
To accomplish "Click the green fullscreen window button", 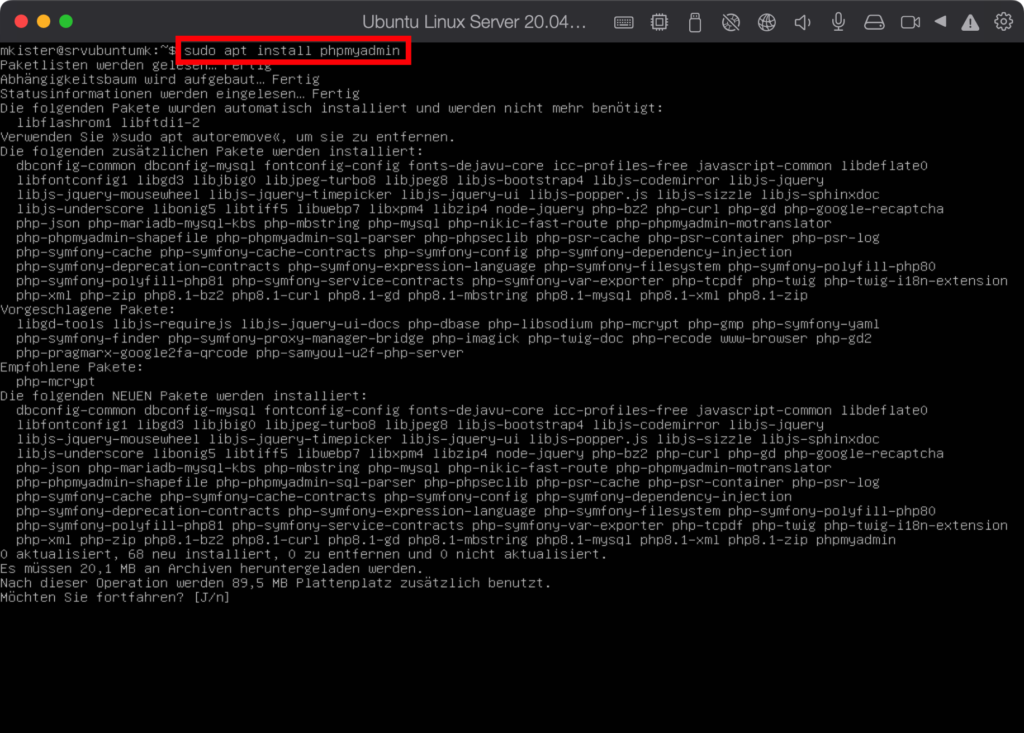I will tap(66, 22).
